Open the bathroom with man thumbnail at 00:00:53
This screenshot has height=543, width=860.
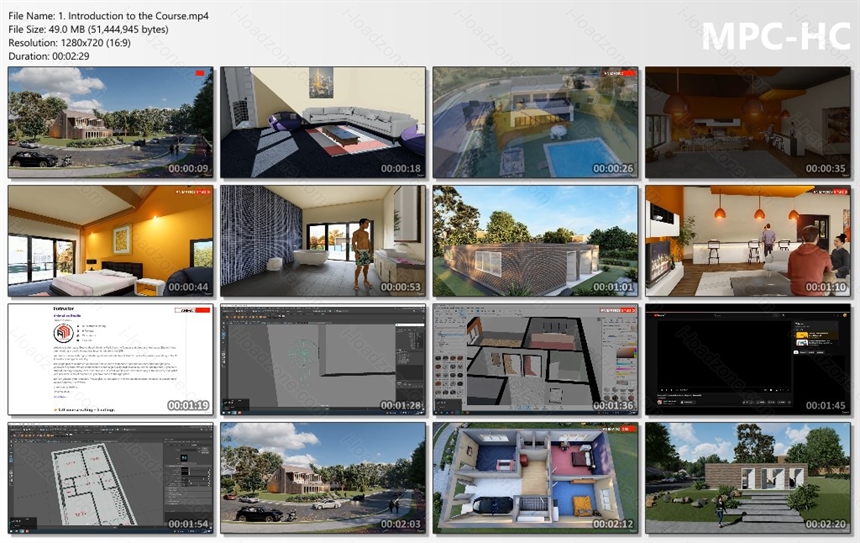(323, 241)
